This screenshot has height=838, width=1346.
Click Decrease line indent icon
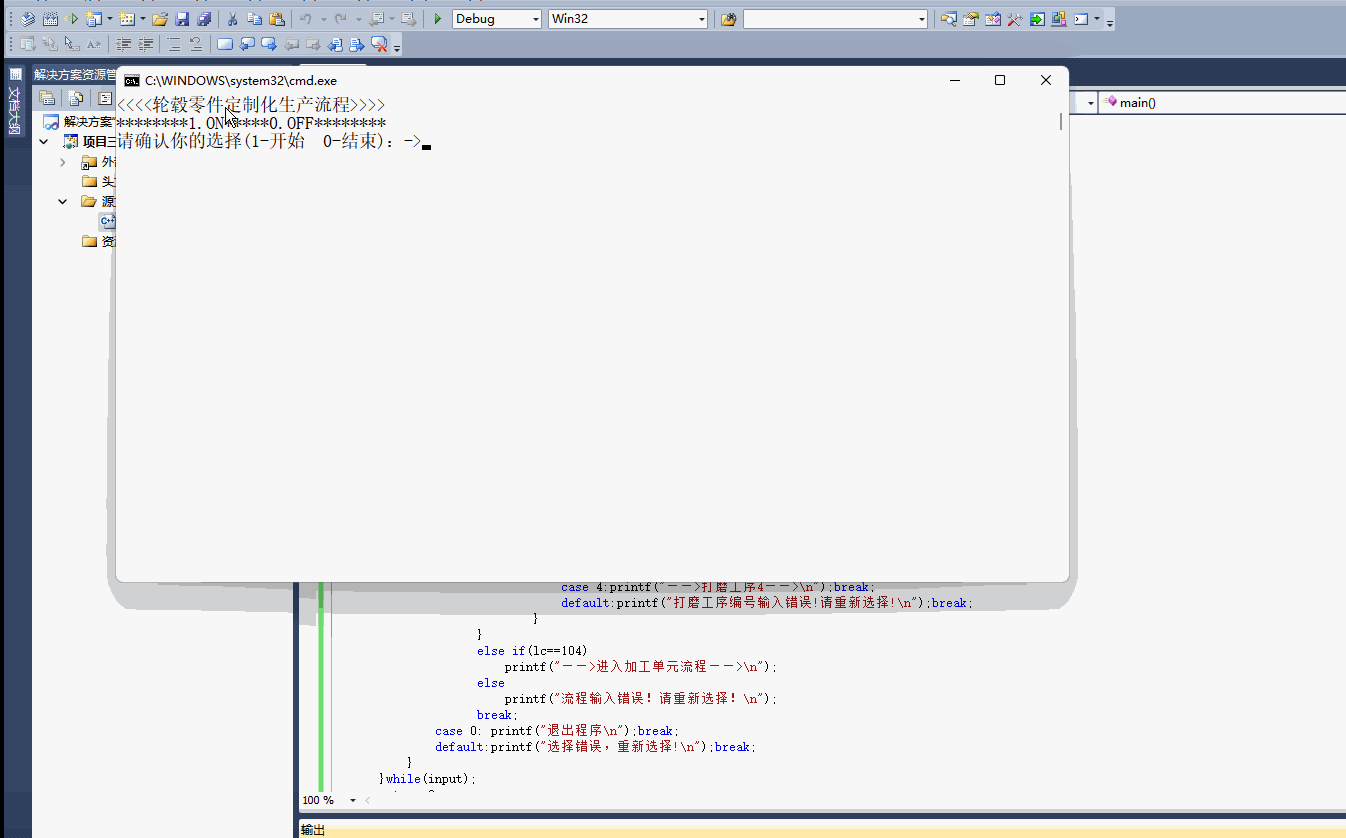coord(124,44)
